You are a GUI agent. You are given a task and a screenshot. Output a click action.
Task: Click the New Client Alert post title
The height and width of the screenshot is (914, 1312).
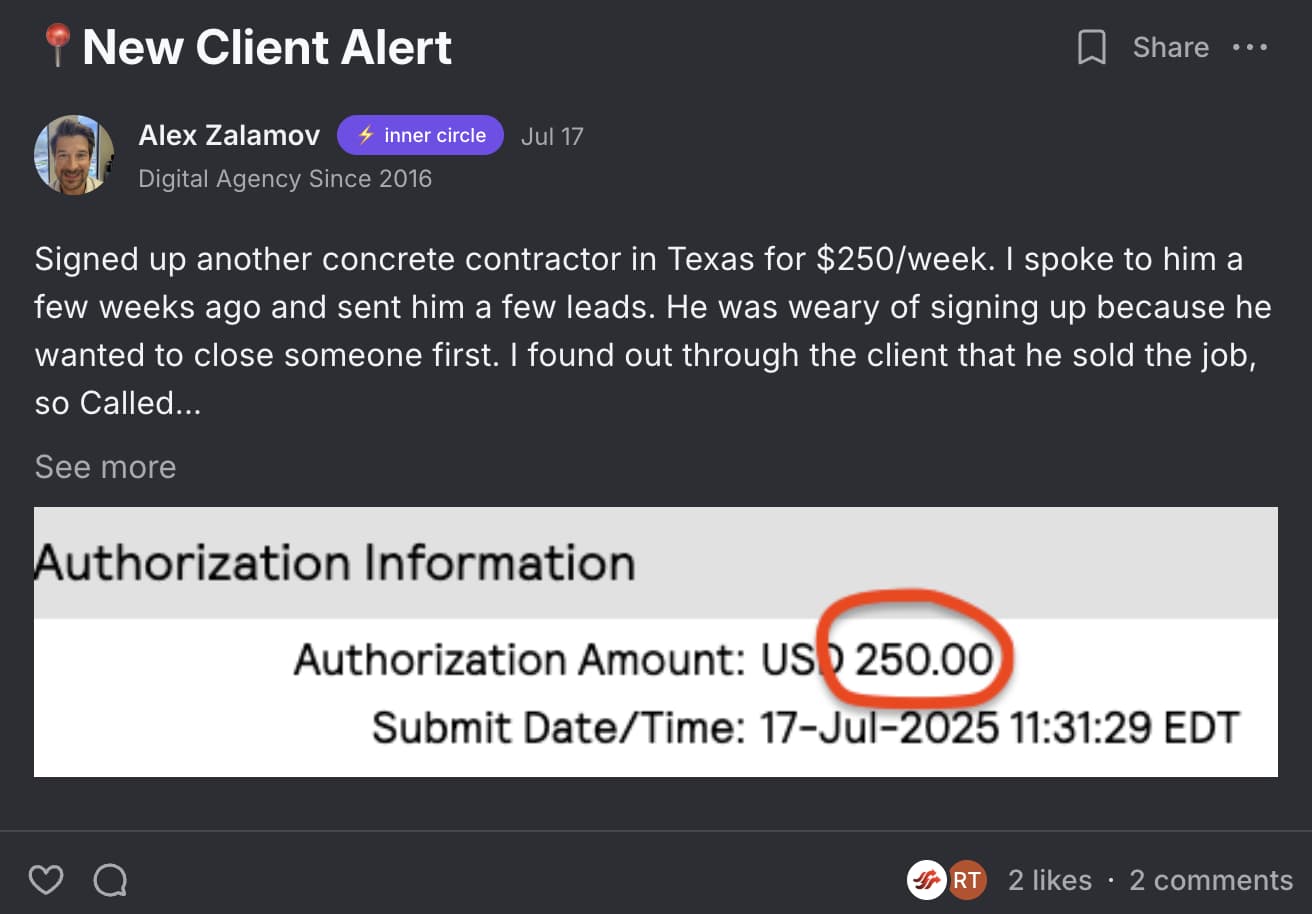pos(267,48)
